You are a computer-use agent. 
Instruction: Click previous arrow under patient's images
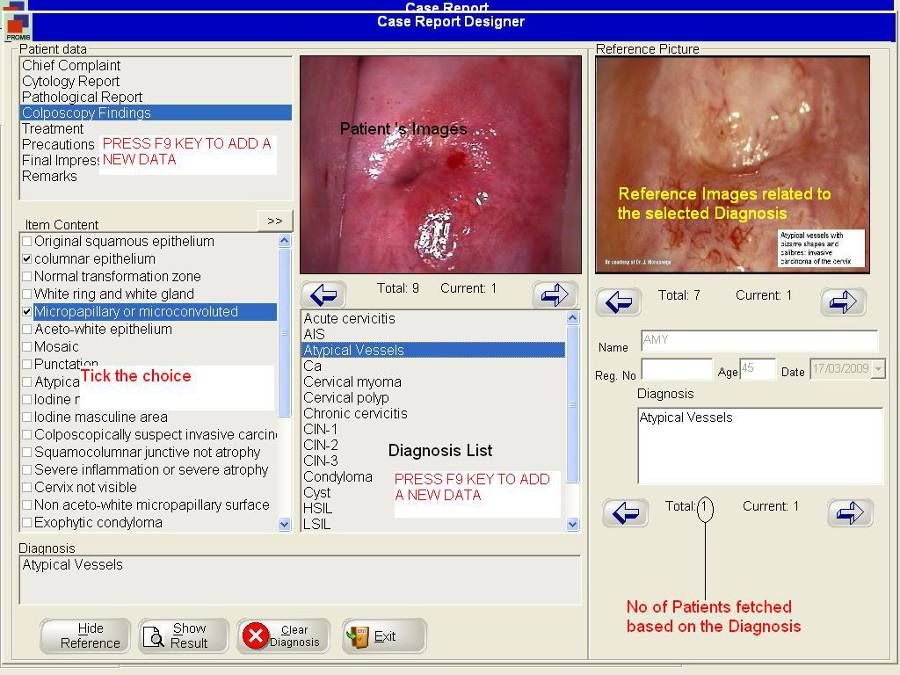click(324, 294)
